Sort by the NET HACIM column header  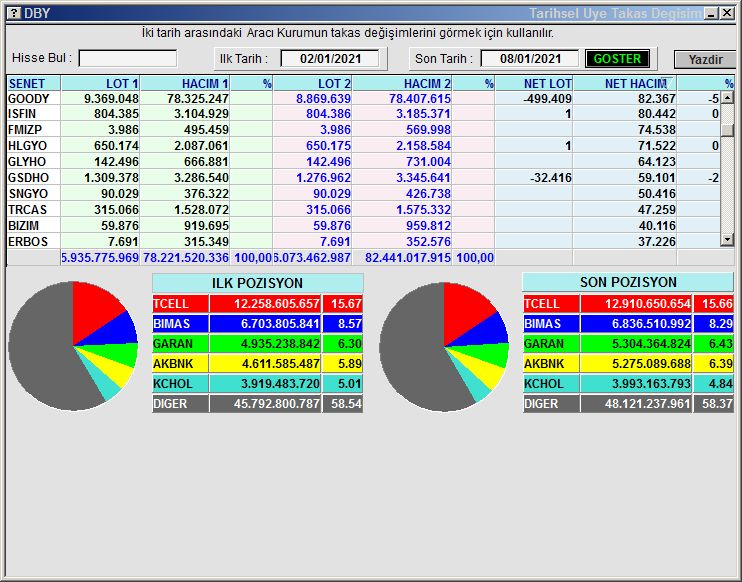tap(625, 84)
